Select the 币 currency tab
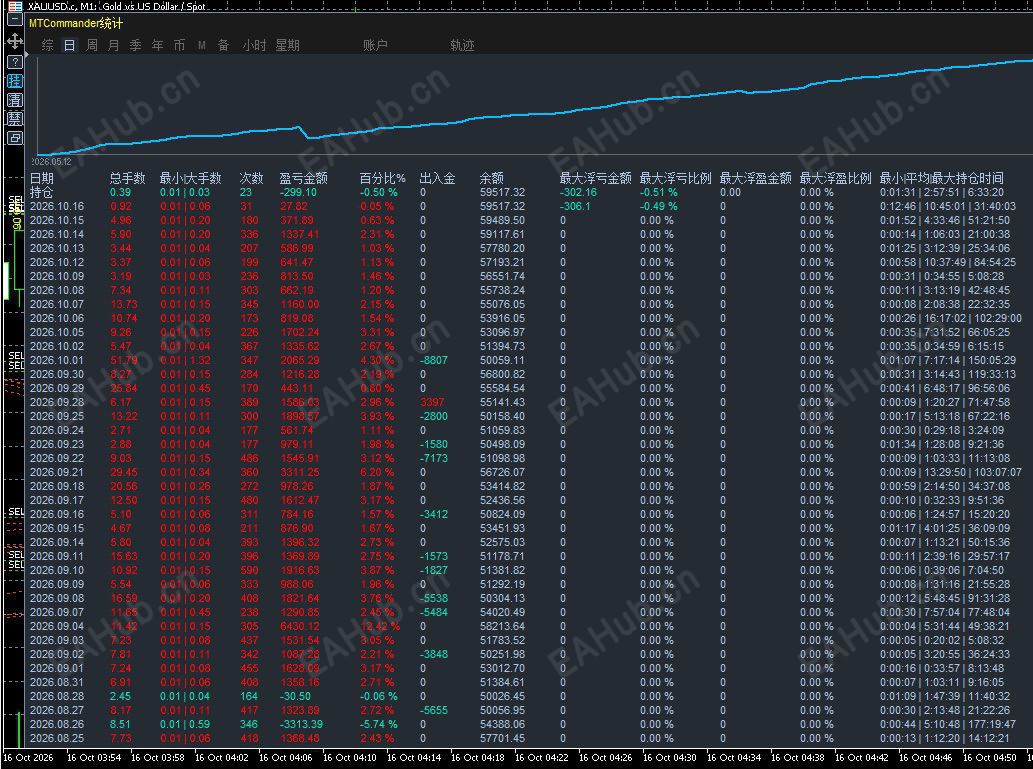1033x769 pixels. 179,45
